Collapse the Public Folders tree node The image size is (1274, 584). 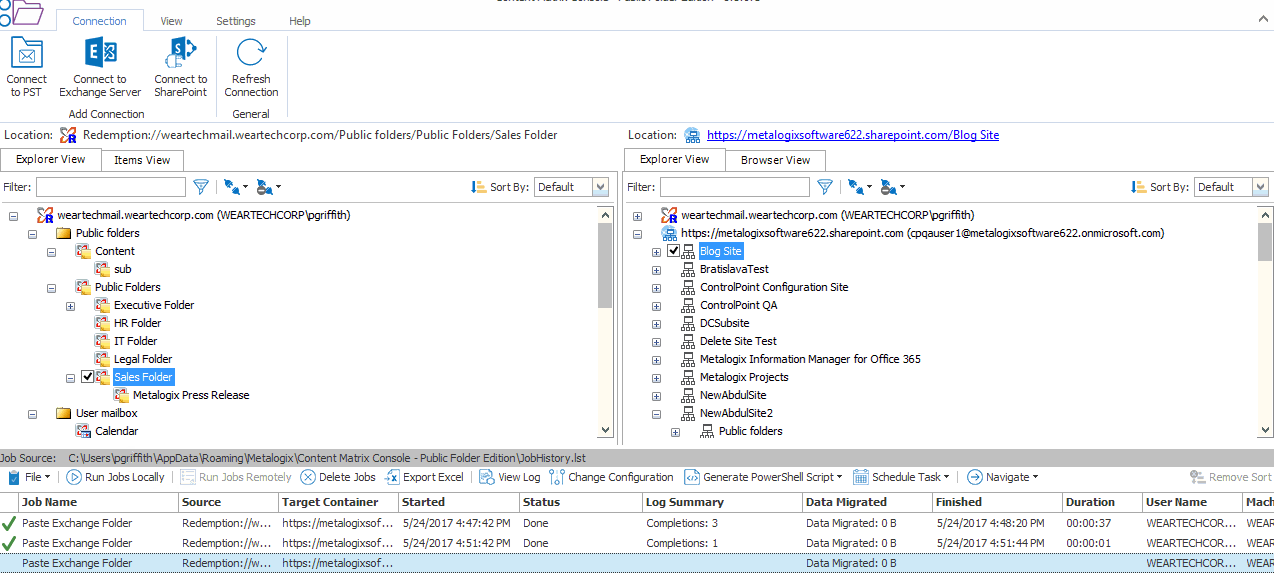pos(52,287)
